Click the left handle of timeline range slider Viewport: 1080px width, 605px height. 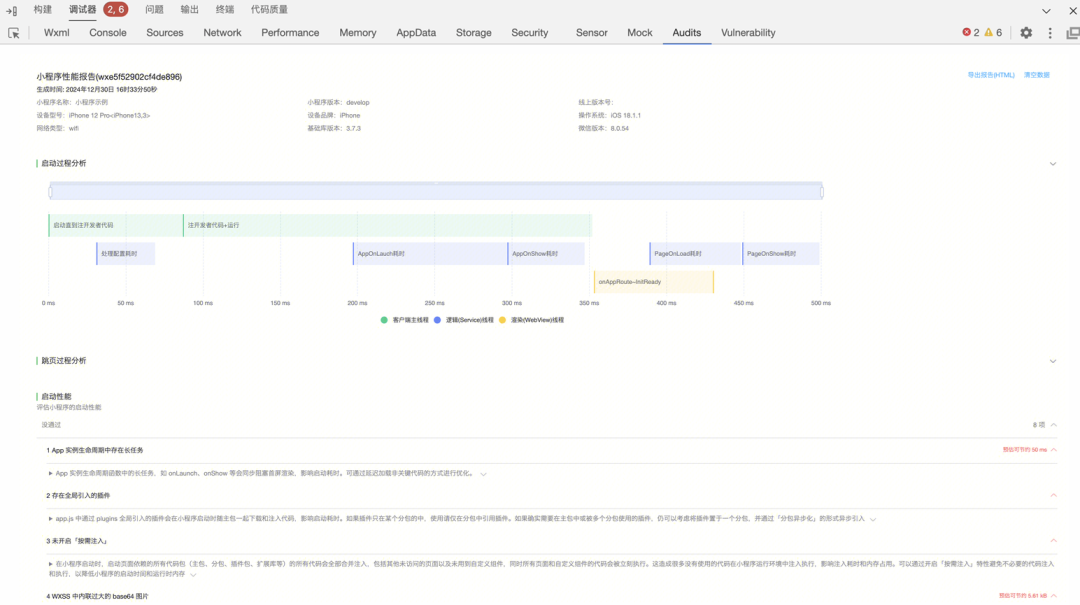tap(50, 192)
